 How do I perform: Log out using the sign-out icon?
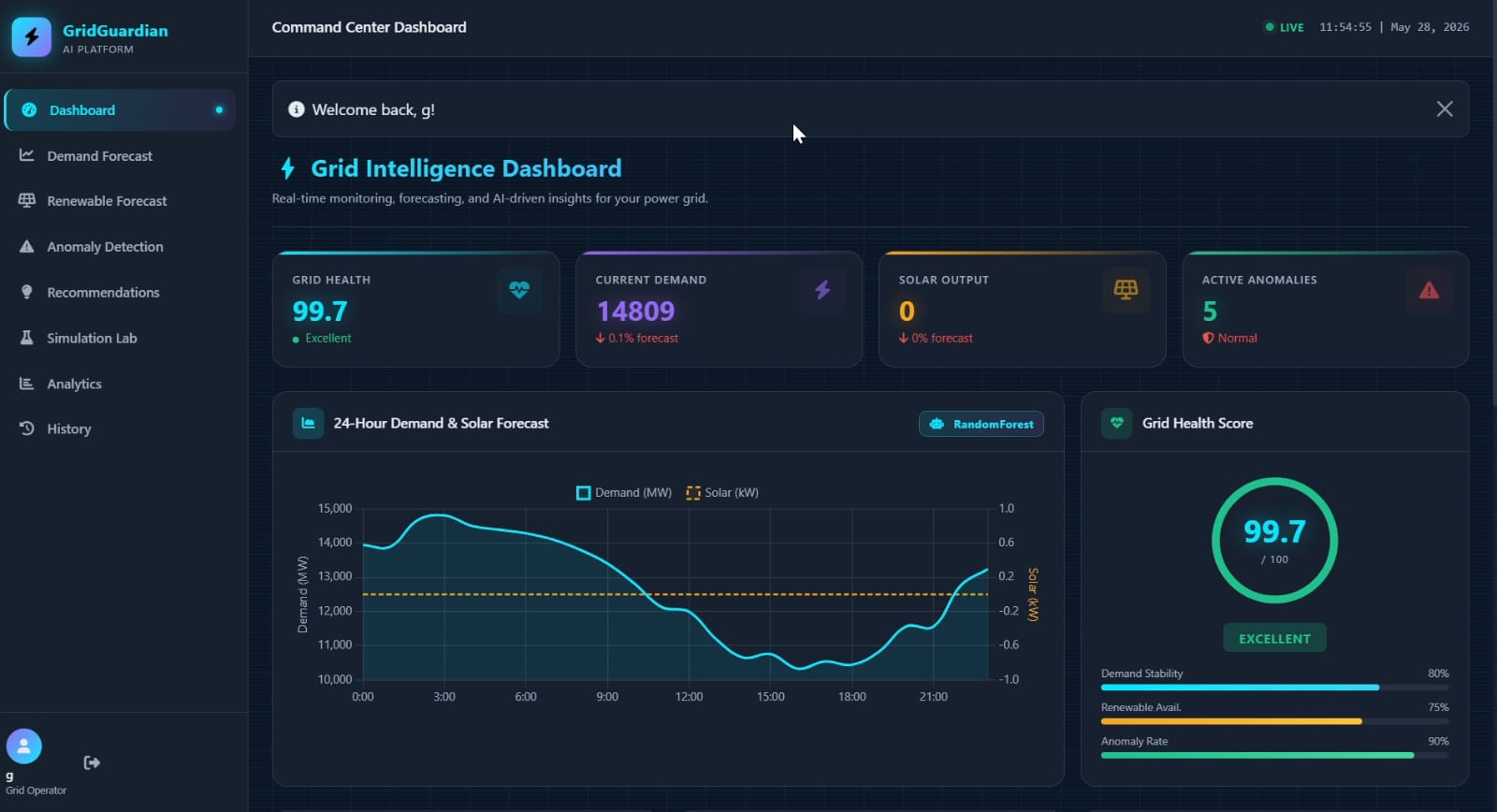92,762
